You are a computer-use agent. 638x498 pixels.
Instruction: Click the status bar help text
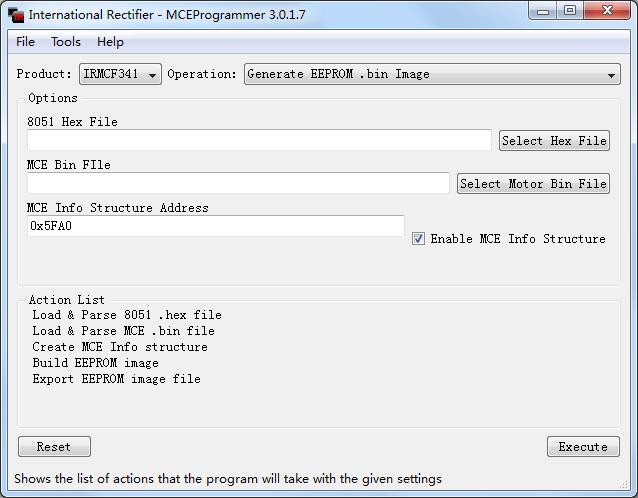(x=228, y=479)
